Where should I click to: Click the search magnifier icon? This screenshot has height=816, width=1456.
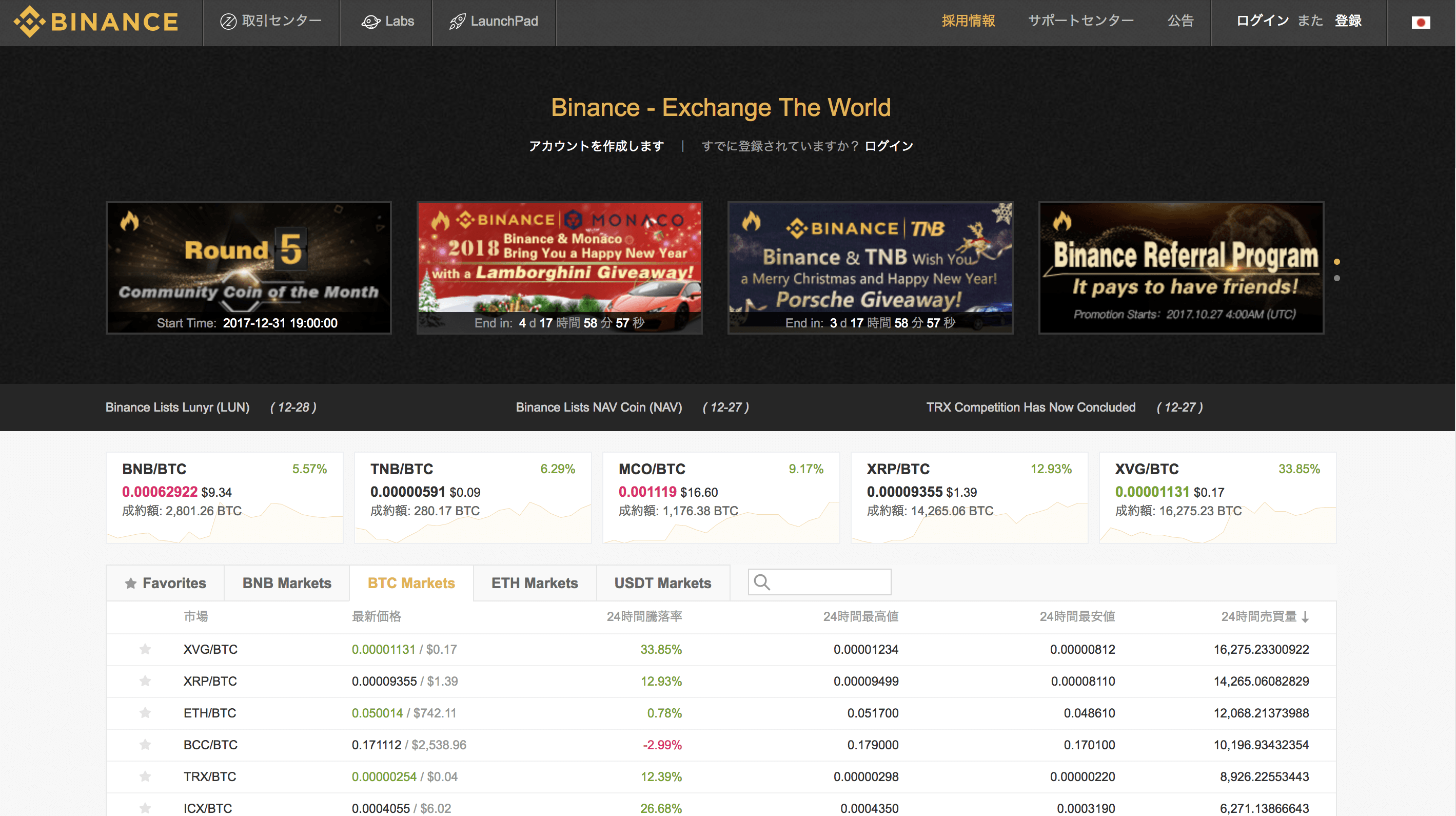click(x=761, y=582)
